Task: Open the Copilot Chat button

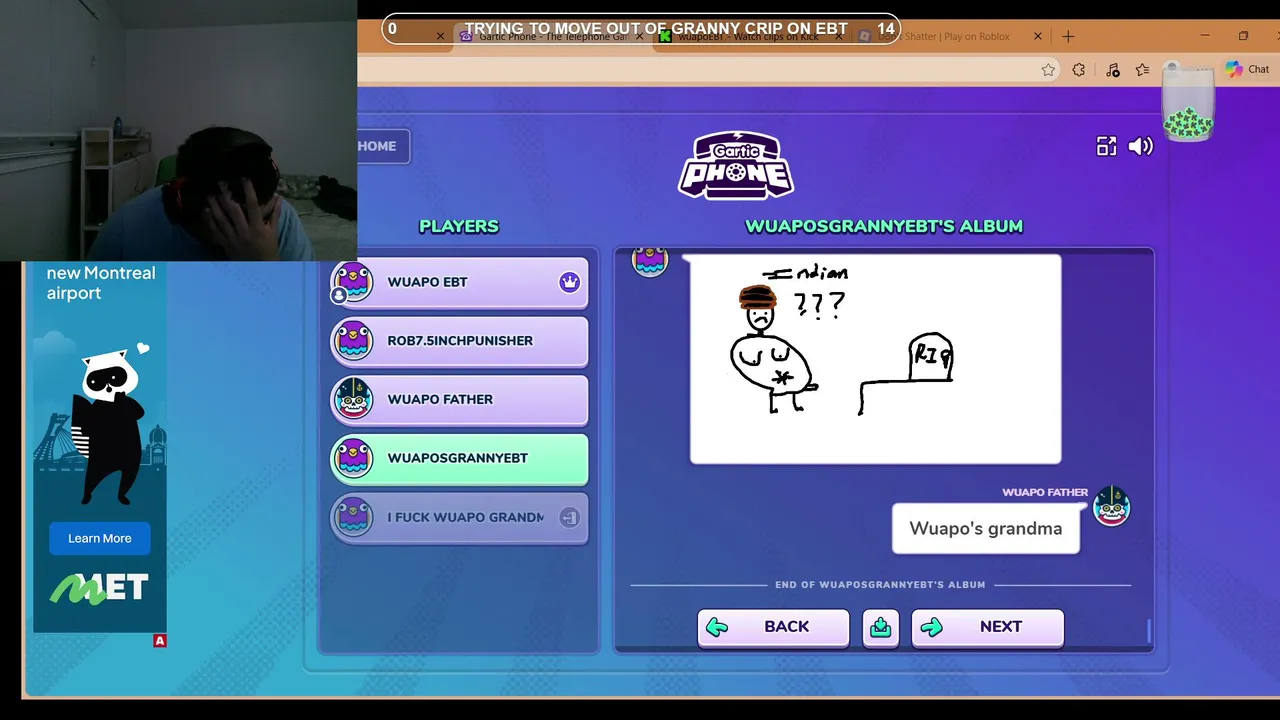Action: (1247, 69)
